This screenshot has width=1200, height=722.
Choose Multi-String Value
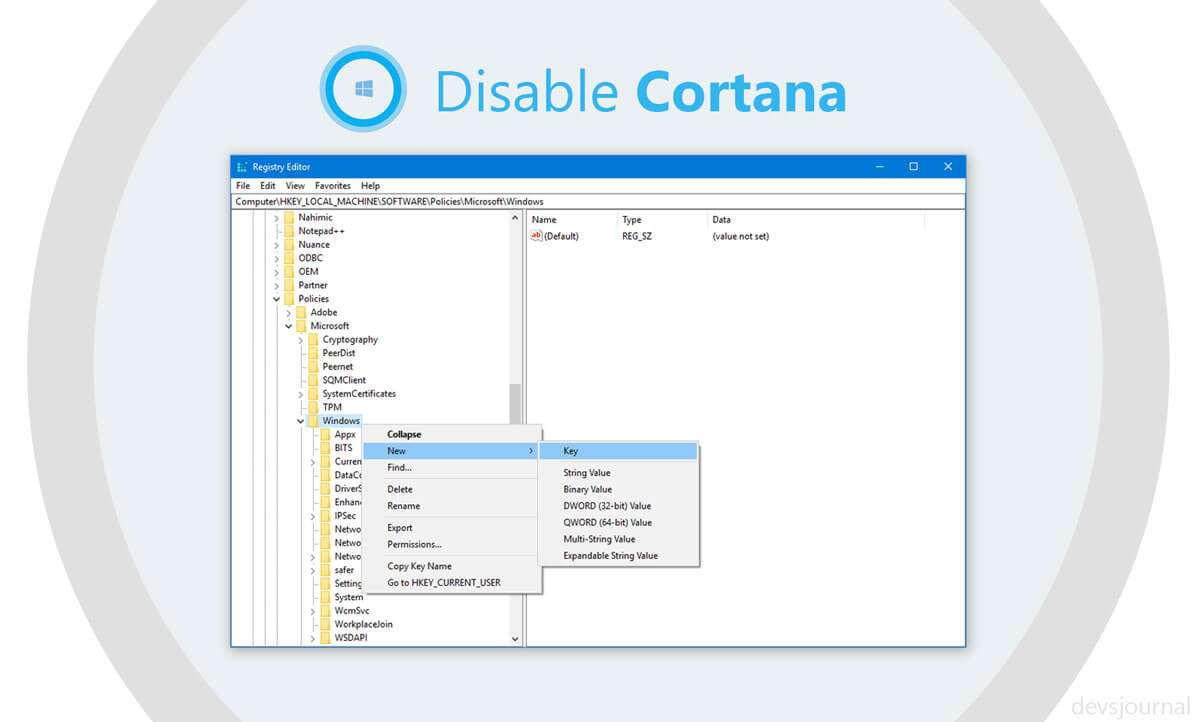[x=618, y=539]
